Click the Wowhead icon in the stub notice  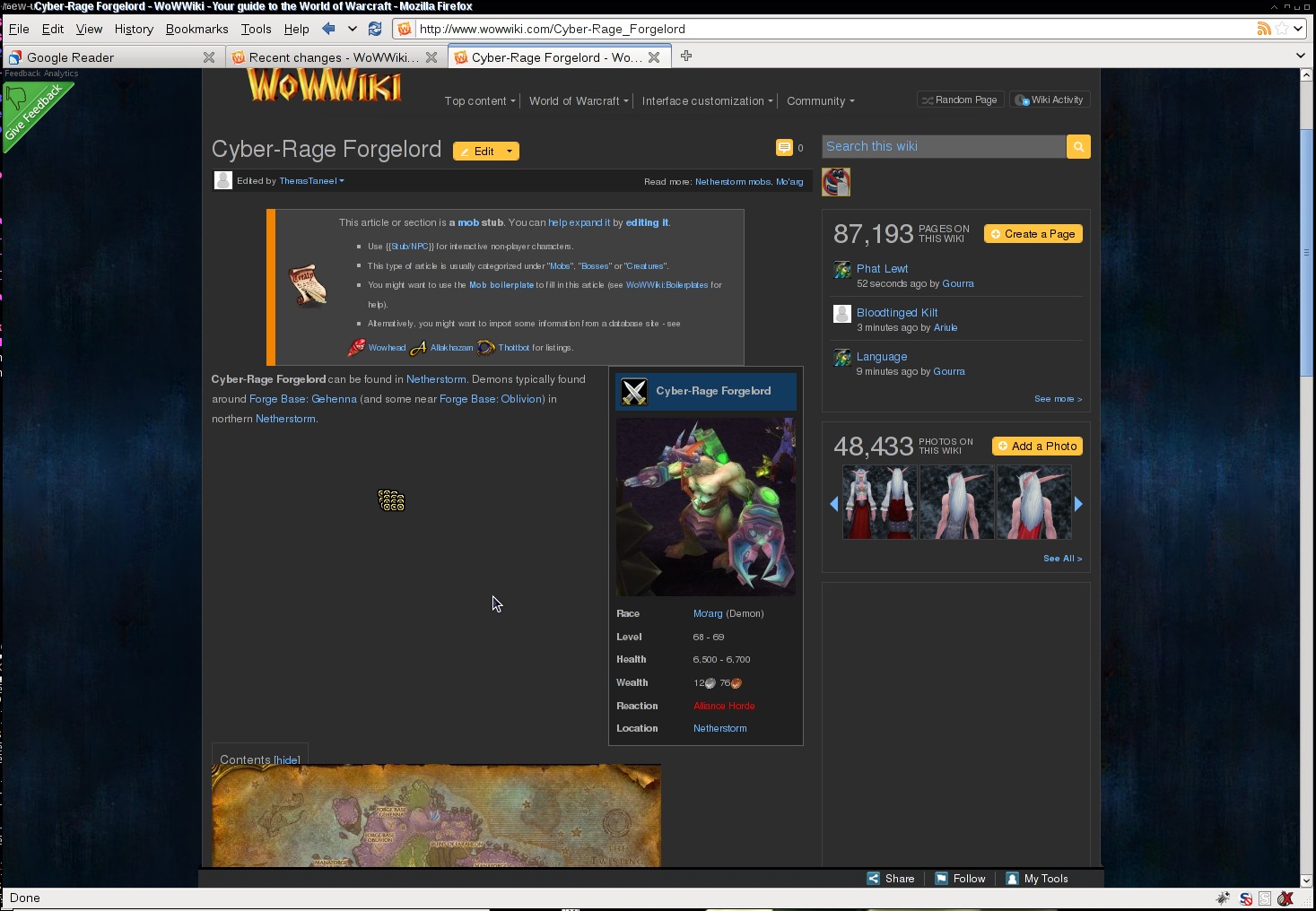[357, 347]
